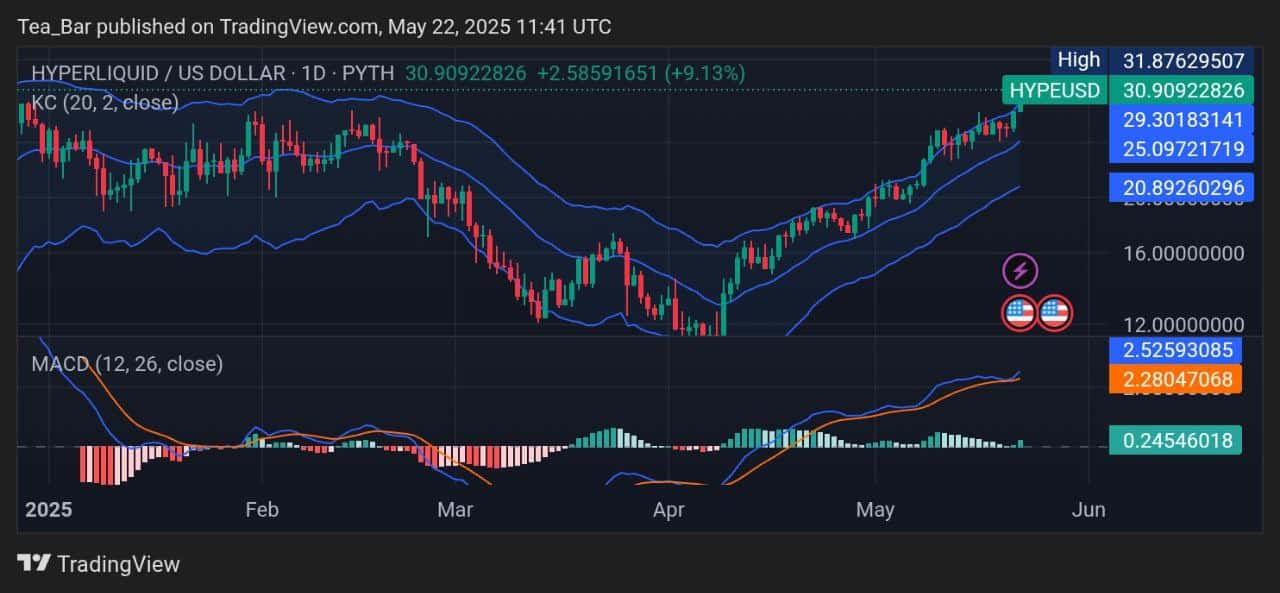Open the MACD (12, 26, close) indicator legend
The height and width of the screenshot is (593, 1280).
(127, 364)
